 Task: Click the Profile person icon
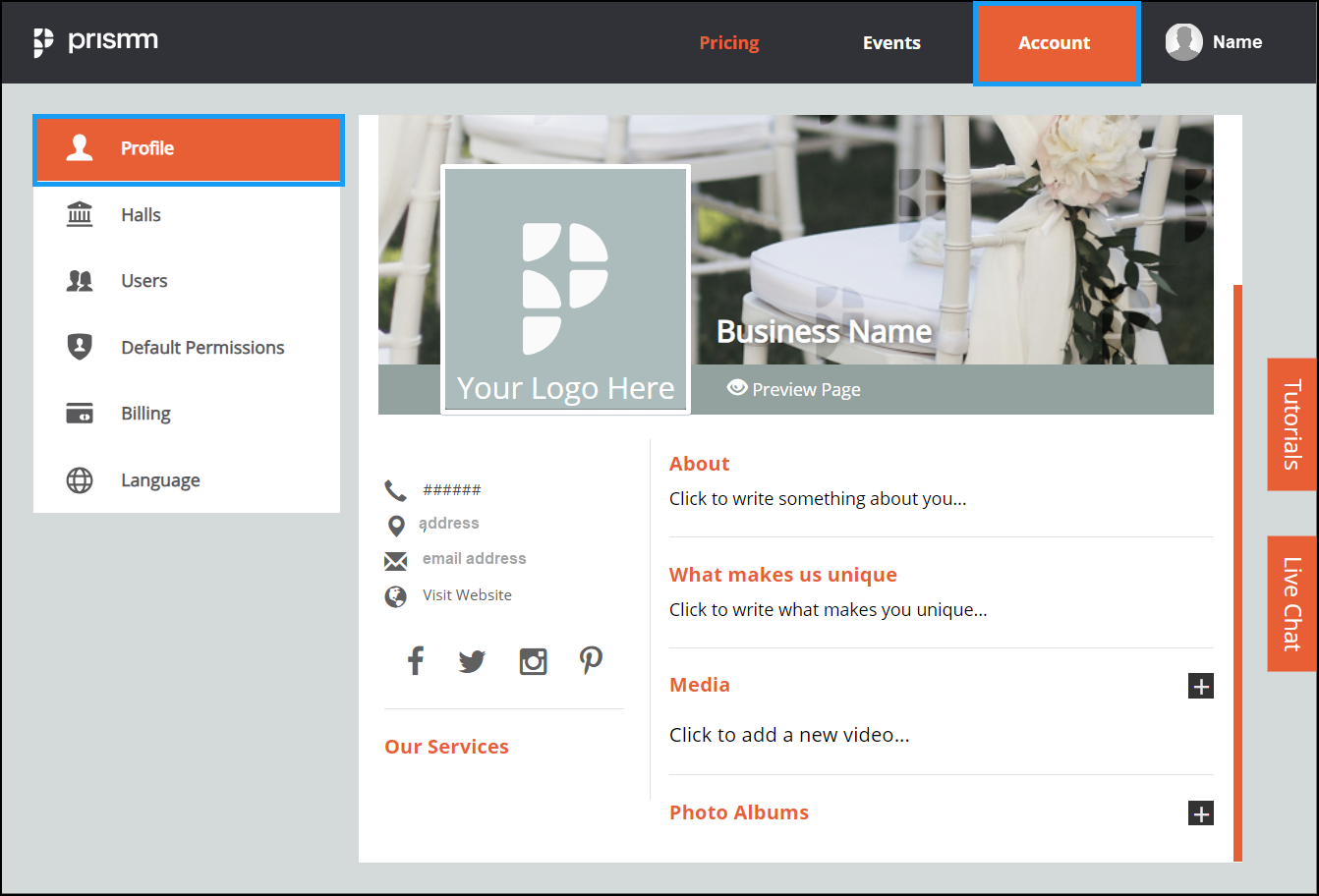coord(80,148)
